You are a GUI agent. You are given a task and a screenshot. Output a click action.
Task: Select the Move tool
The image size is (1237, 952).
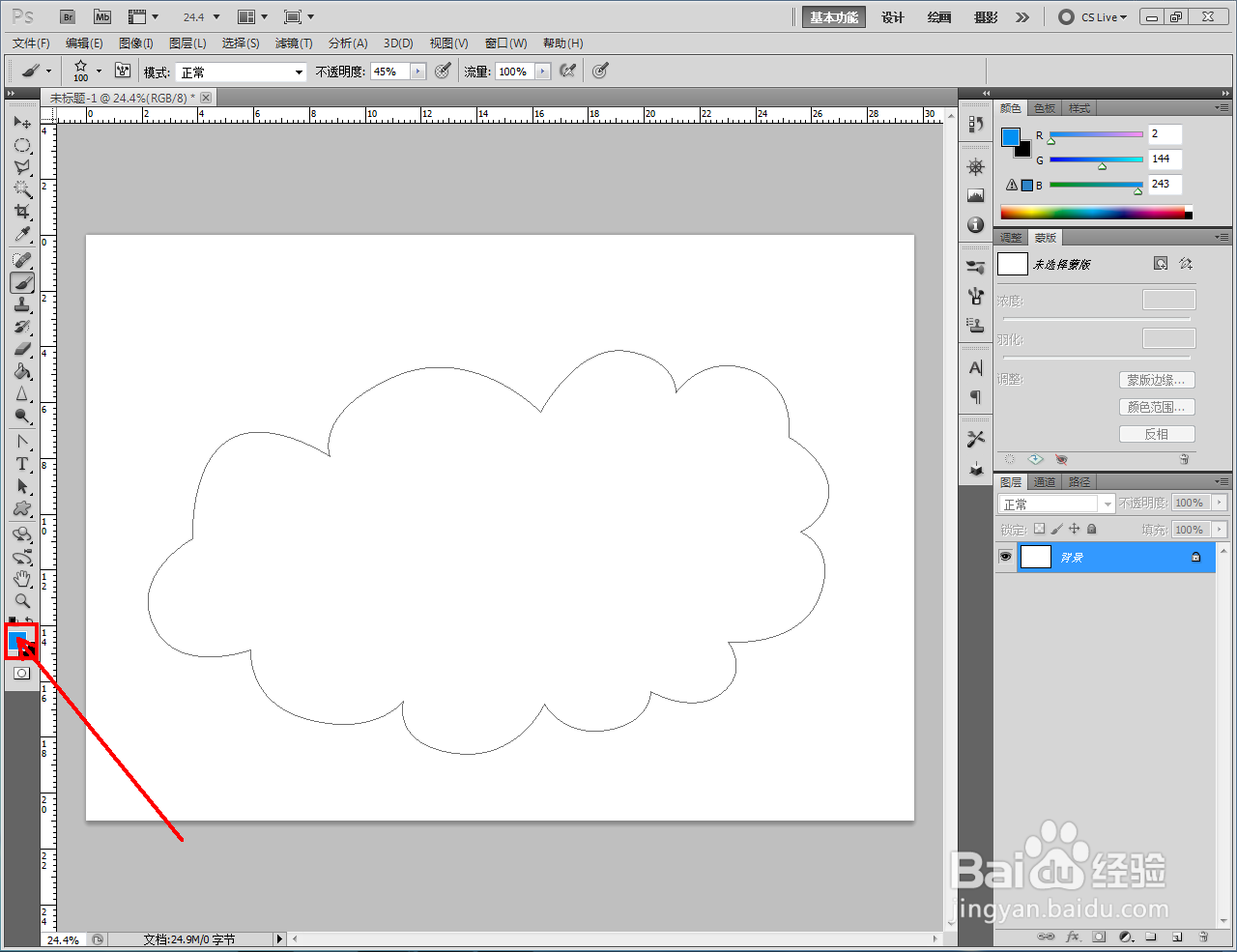pos(22,123)
